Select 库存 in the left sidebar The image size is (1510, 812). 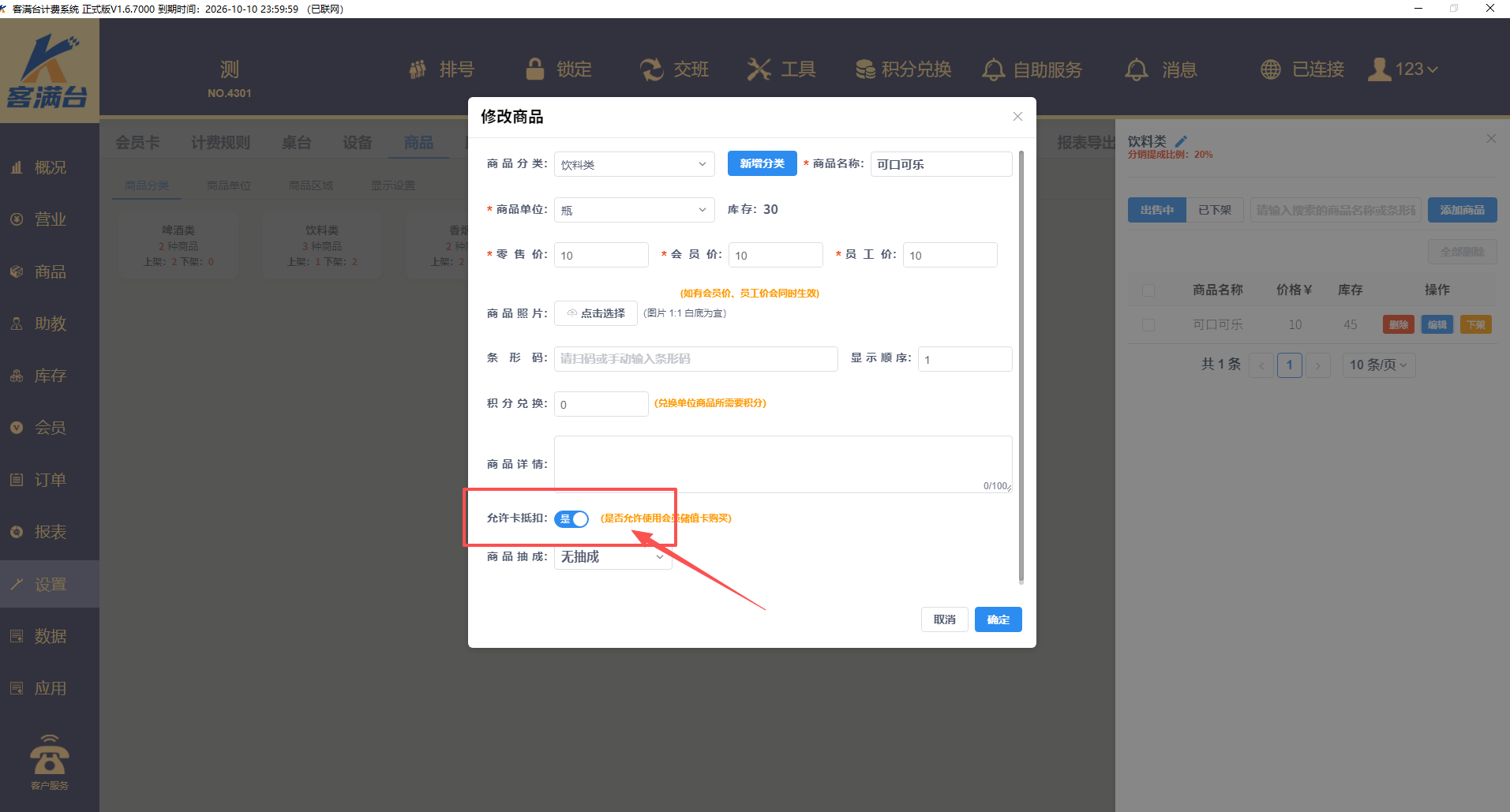pyautogui.click(x=50, y=376)
